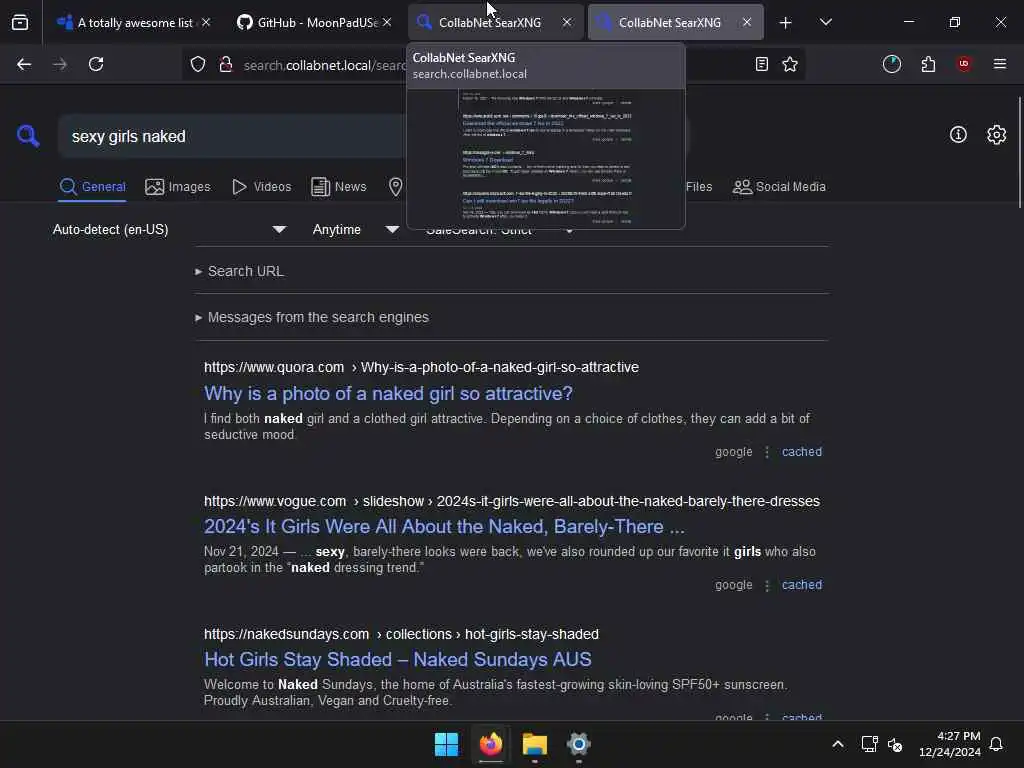The width and height of the screenshot is (1024, 768).
Task: Select the General search category
Action: pyautogui.click(x=92, y=187)
